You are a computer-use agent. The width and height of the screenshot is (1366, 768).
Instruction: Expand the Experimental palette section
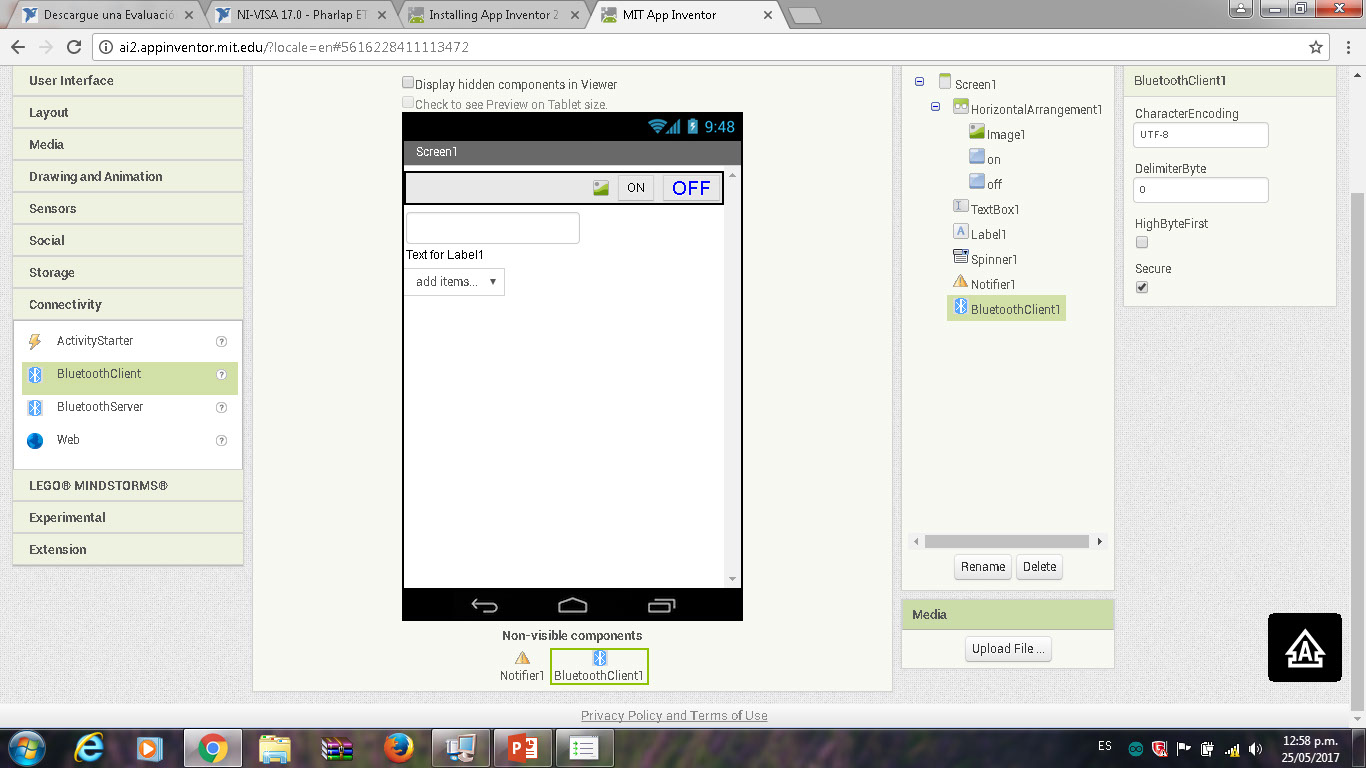point(128,518)
